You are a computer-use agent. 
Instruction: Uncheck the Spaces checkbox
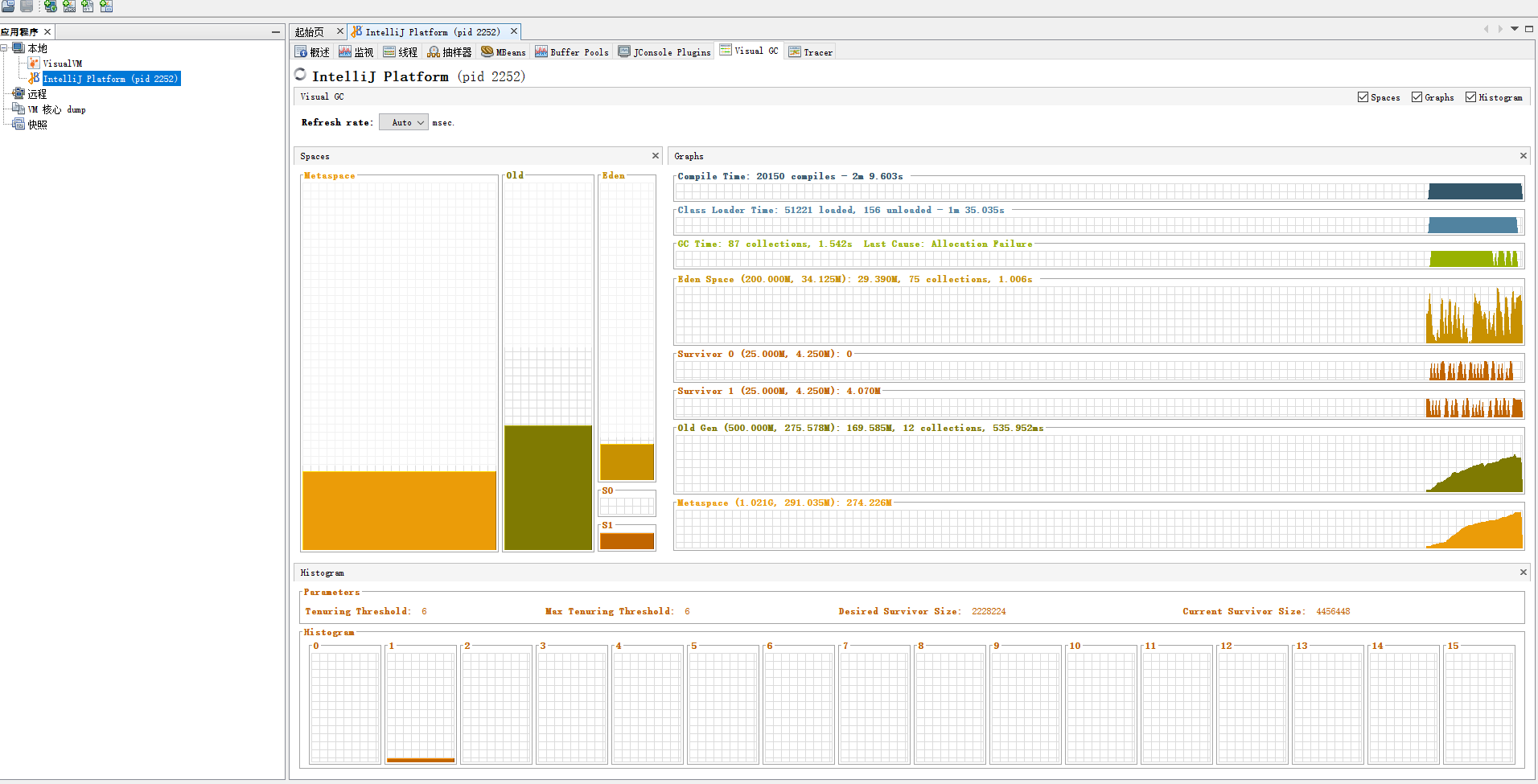pyautogui.click(x=1363, y=97)
